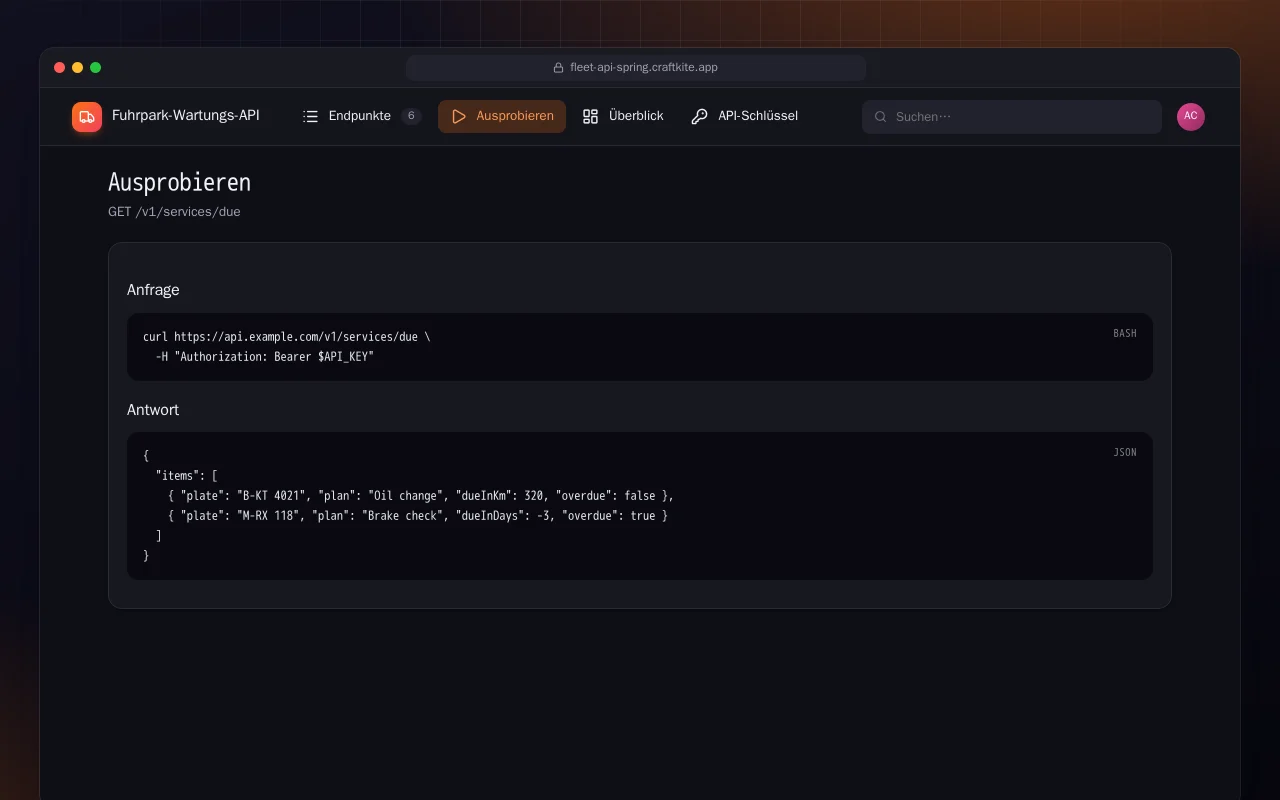Viewport: 1280px width, 800px height.
Task: Focus the Suchen search field
Action: 1012,117
